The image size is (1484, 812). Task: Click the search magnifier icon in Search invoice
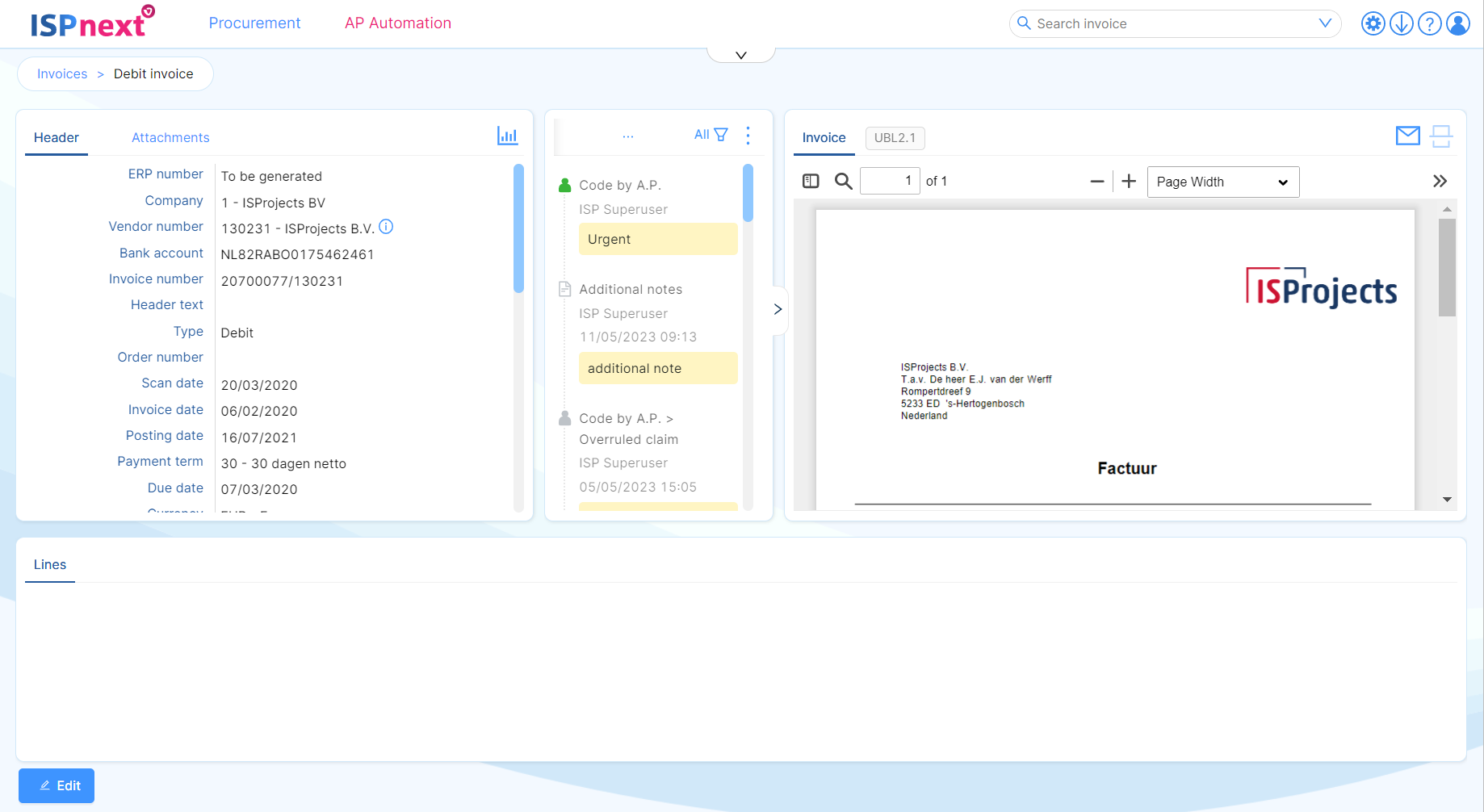(1024, 23)
